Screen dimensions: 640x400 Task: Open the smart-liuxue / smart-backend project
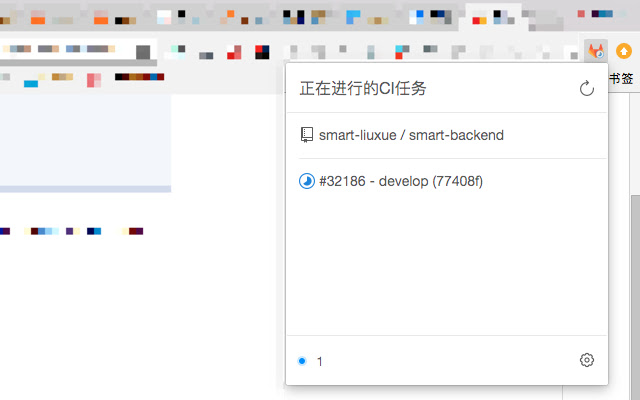(411, 135)
